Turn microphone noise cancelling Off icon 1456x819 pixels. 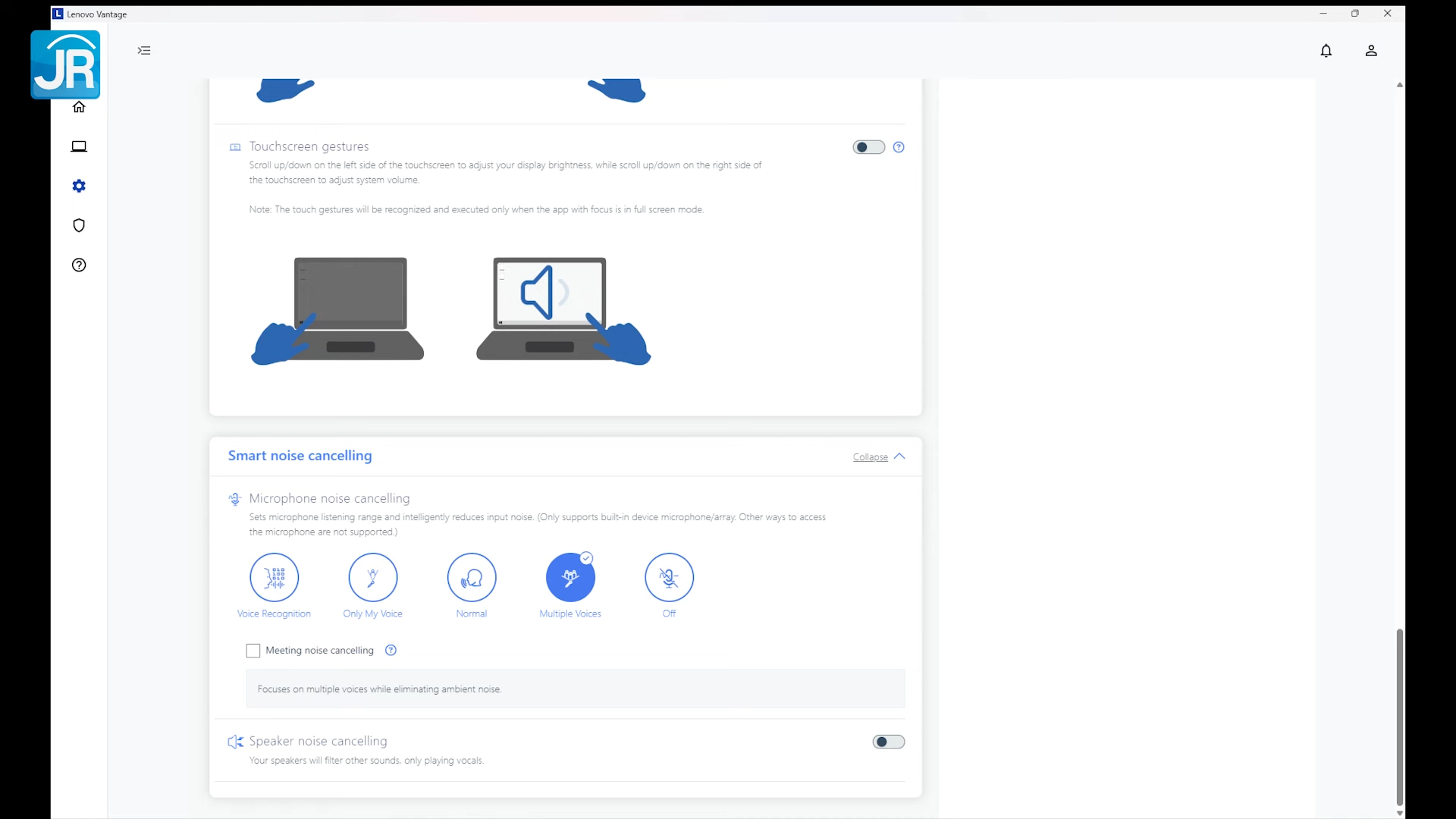669,577
